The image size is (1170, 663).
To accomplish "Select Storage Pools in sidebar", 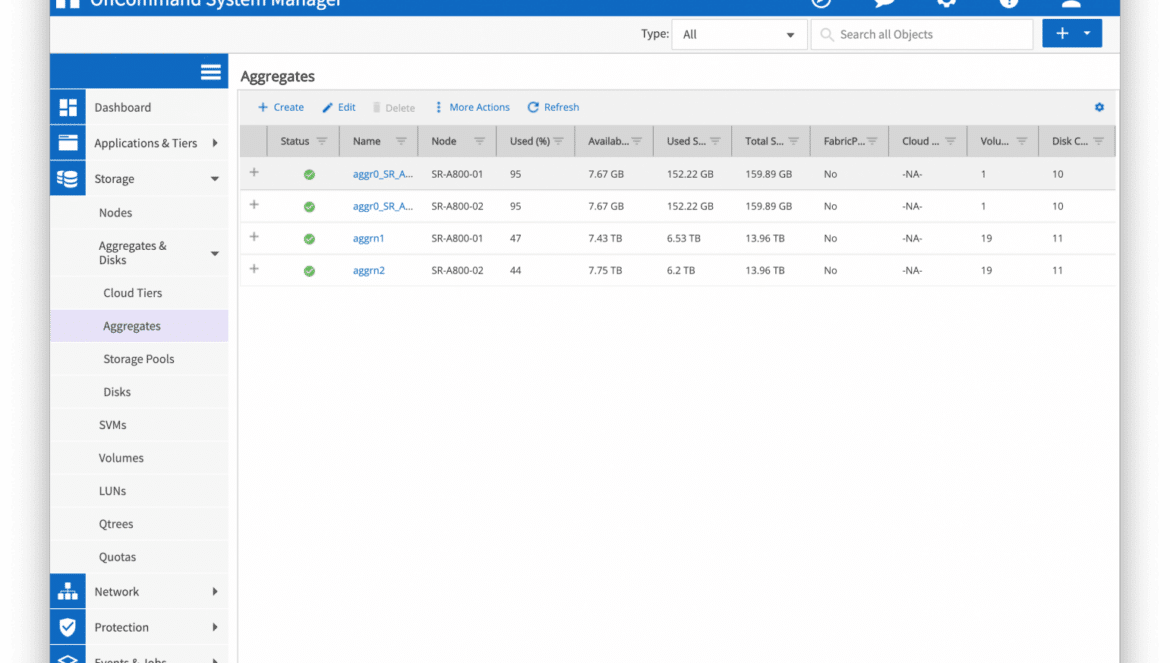I will click(139, 359).
